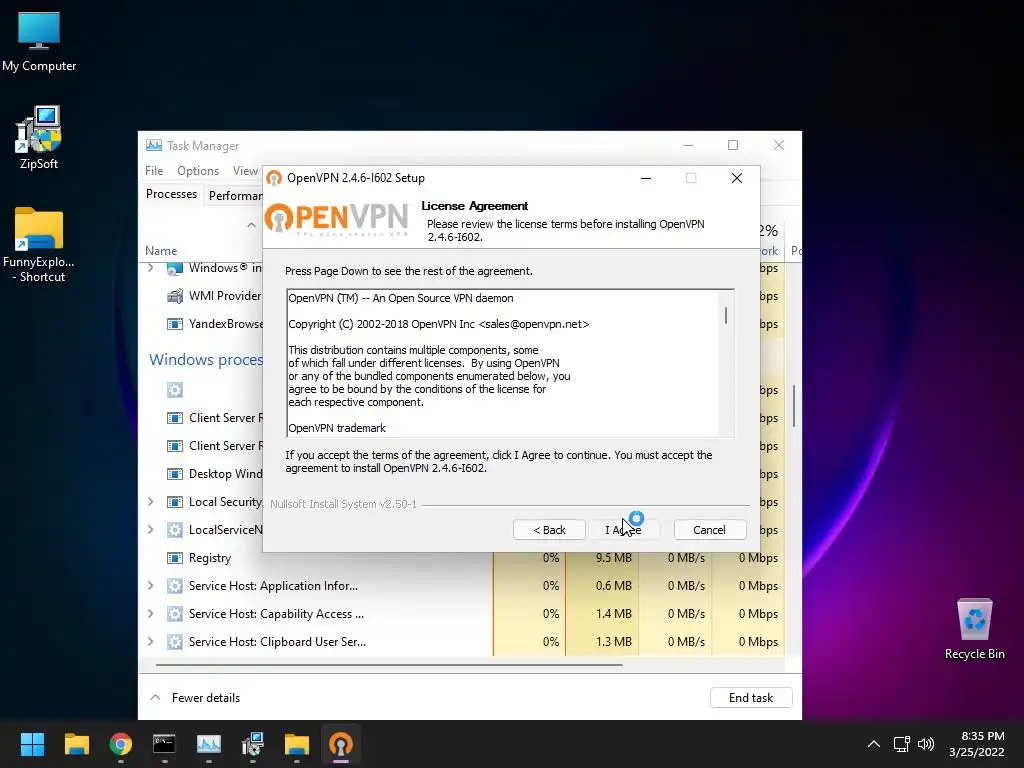Open the installer shortcut taskbar icon beside Task Manager
Viewport: 1024px width, 768px height.
click(x=253, y=744)
